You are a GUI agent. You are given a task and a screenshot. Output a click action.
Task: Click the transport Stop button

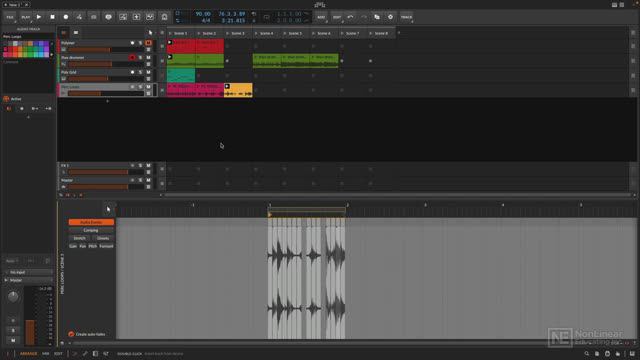click(x=52, y=17)
